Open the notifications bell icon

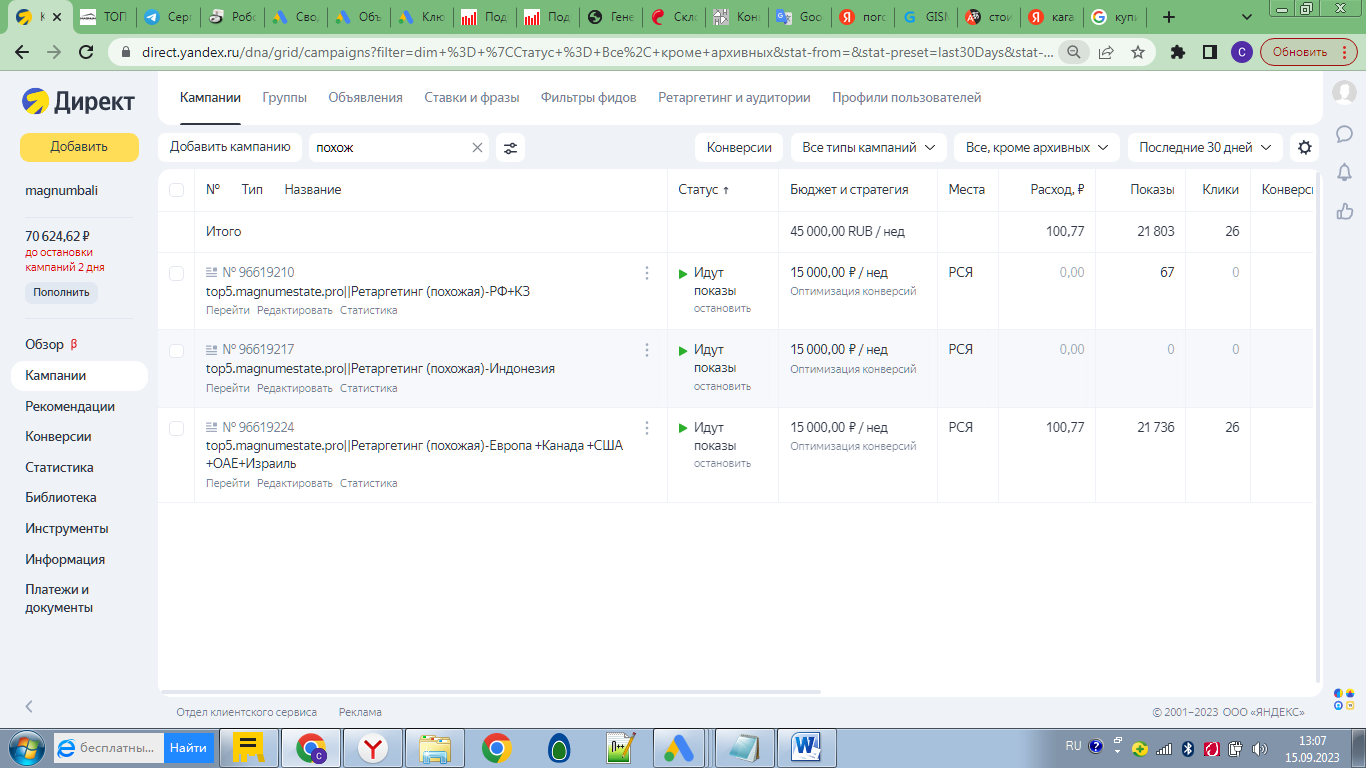pos(1344,172)
